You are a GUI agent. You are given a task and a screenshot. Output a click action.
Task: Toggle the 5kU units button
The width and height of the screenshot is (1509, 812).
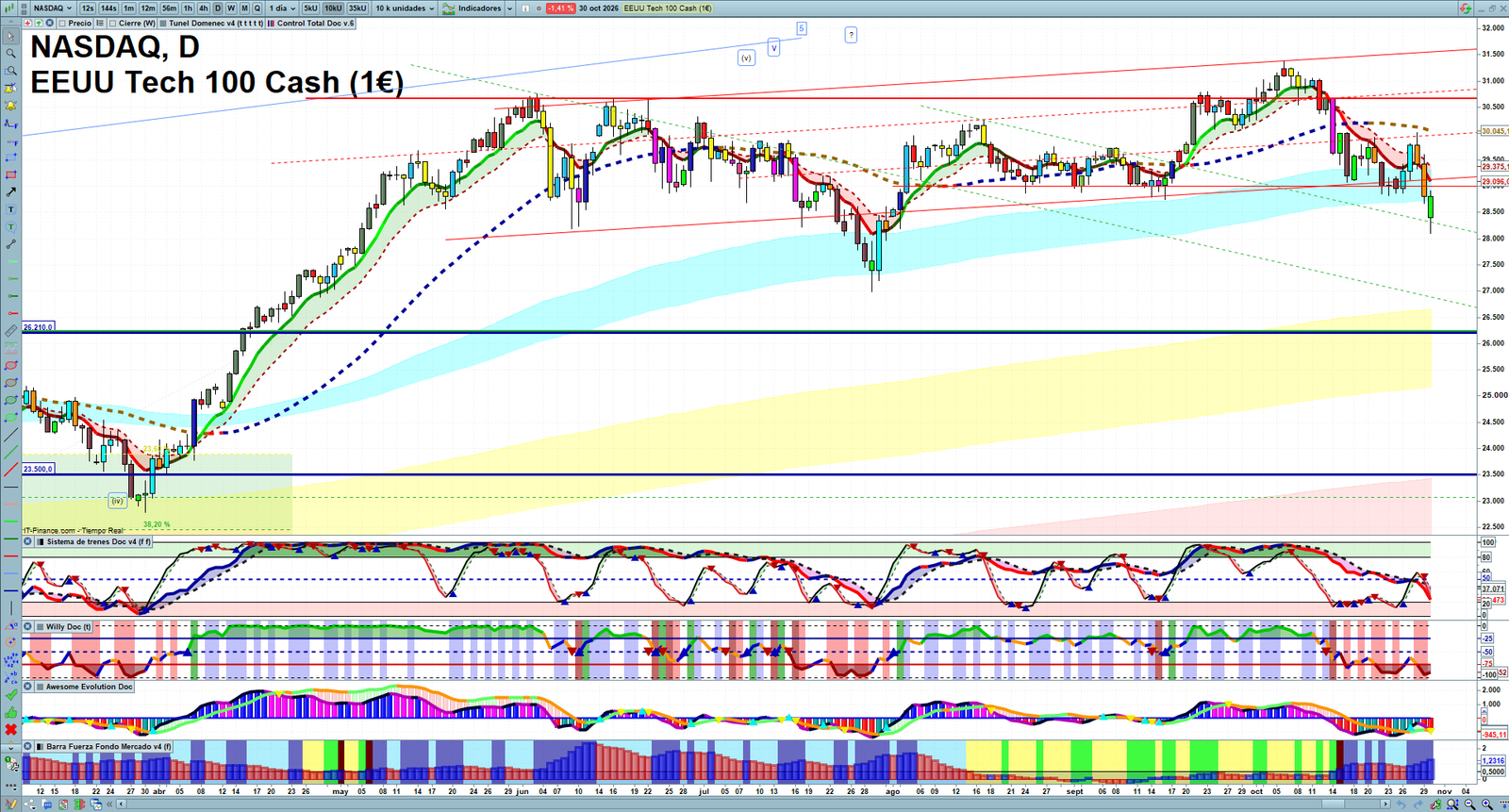click(310, 8)
